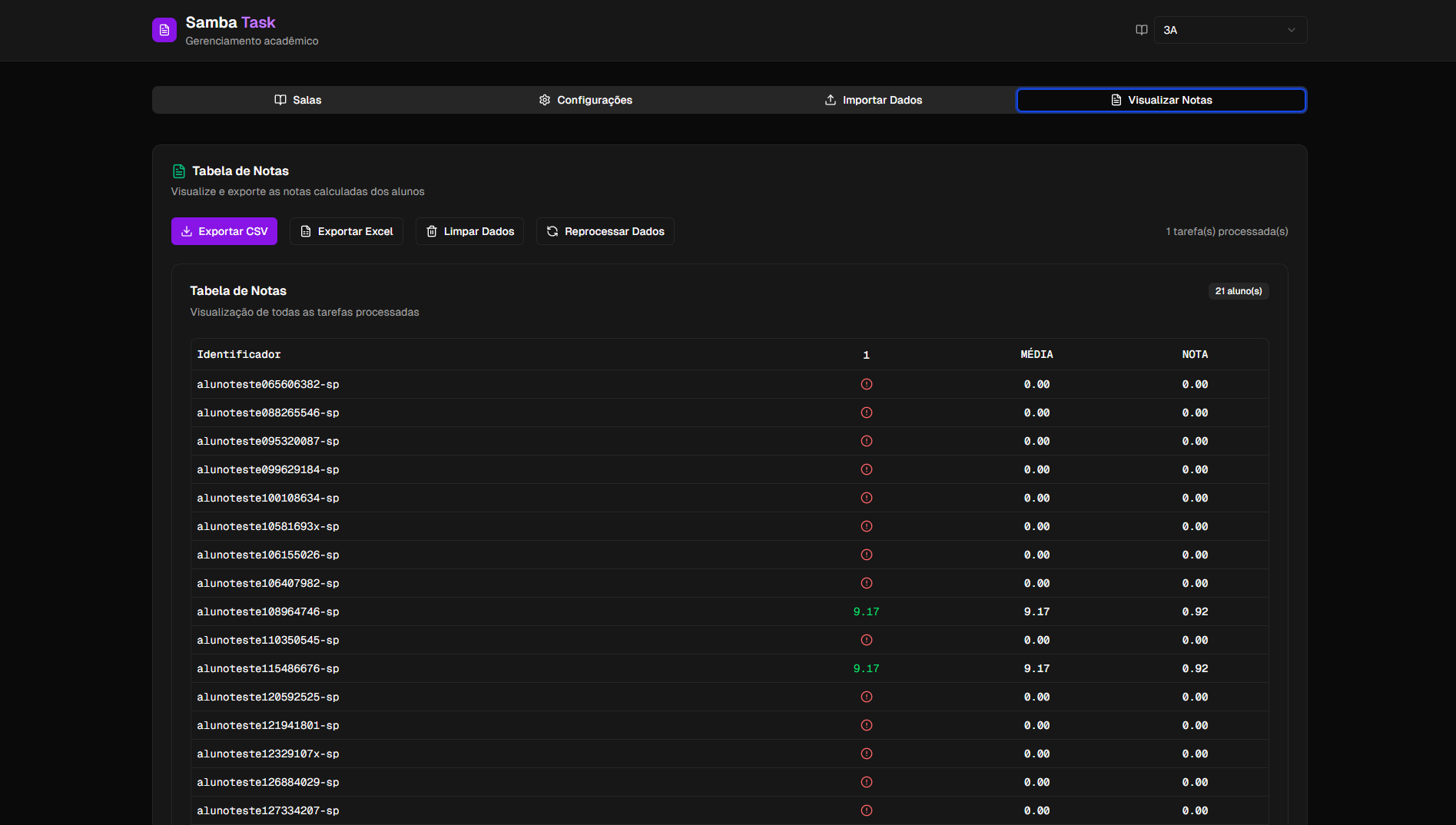Click the Identificador column header
This screenshot has height=825, width=1456.
239,354
